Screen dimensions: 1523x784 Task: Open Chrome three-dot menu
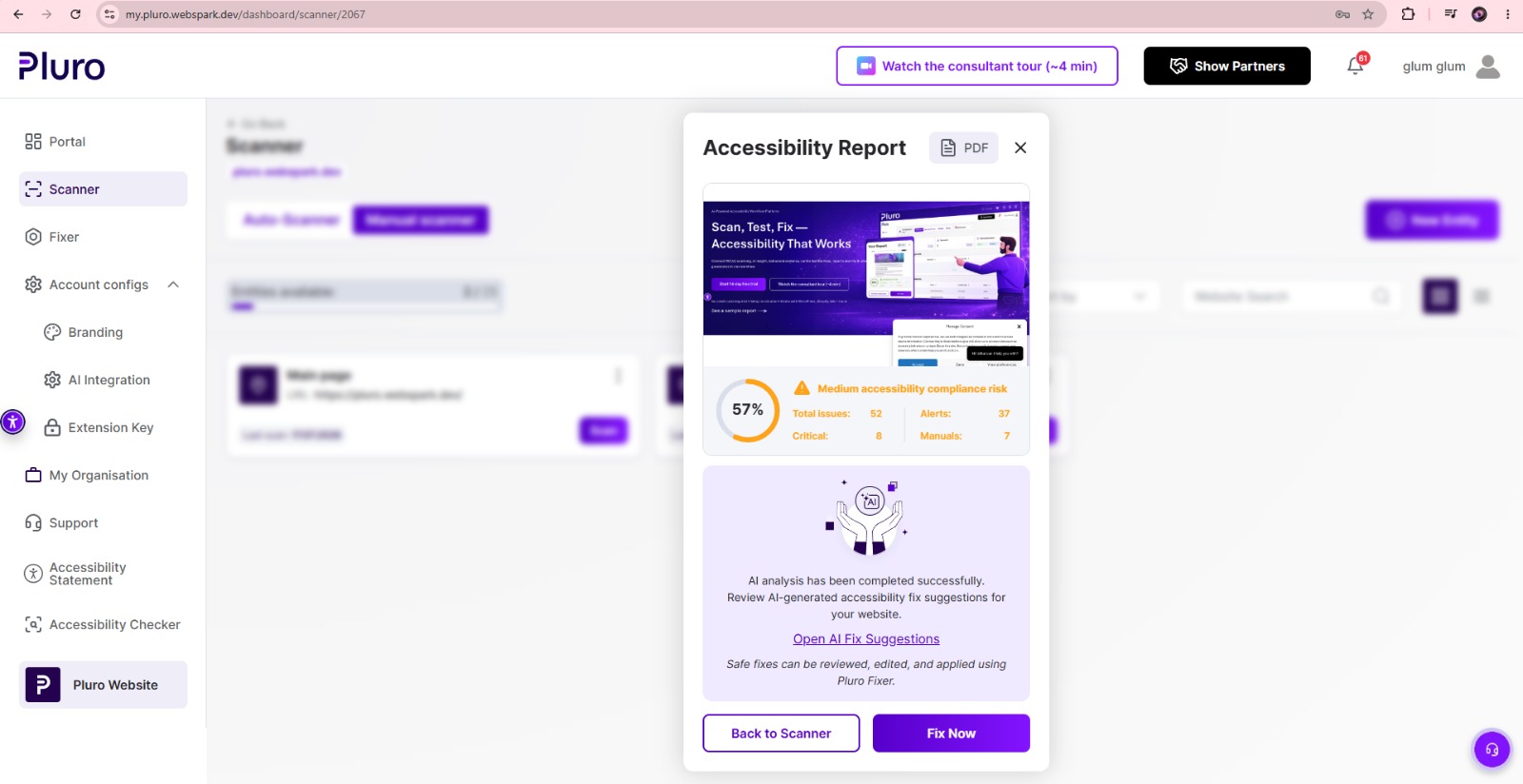pyautogui.click(x=1508, y=14)
